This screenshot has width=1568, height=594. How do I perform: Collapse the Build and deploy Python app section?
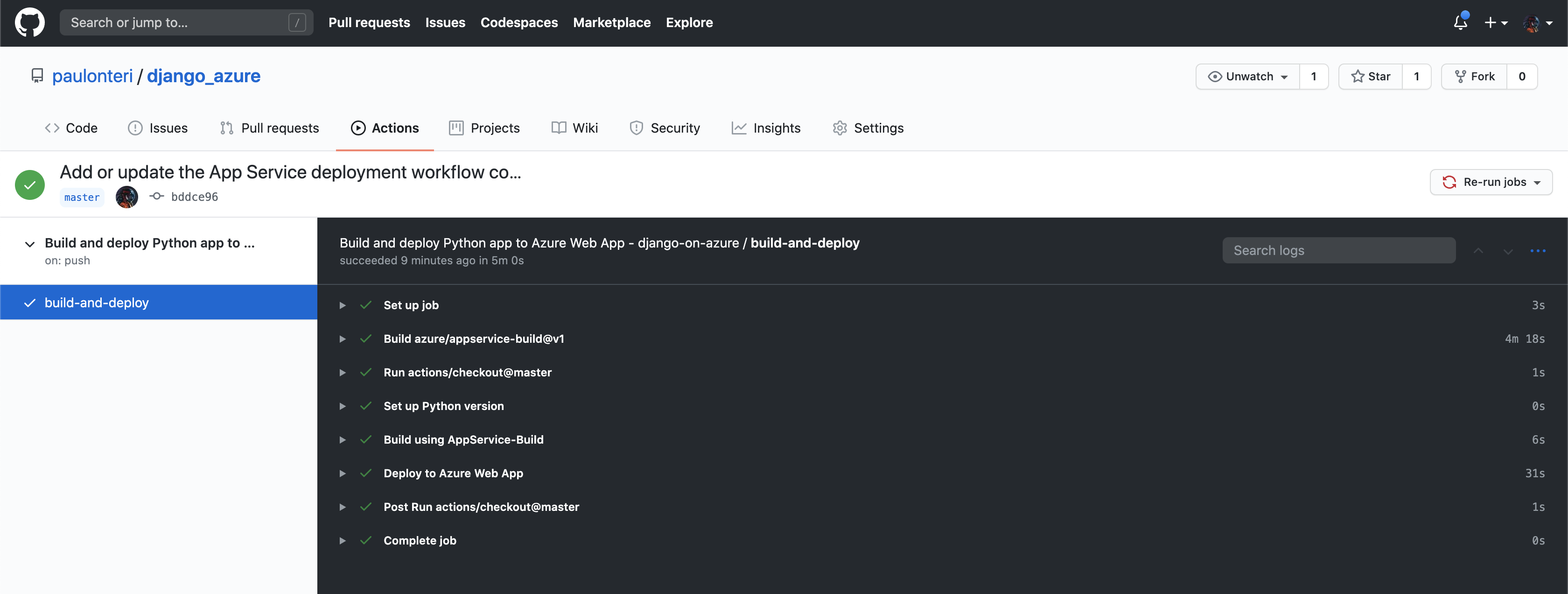coord(29,244)
